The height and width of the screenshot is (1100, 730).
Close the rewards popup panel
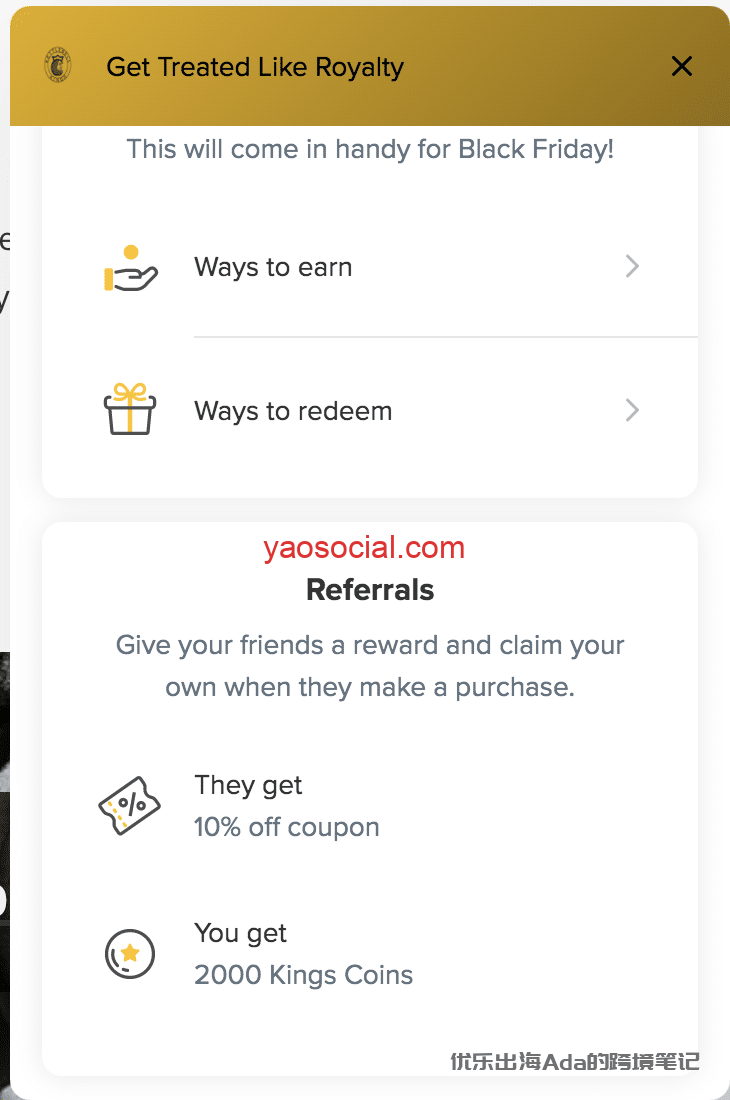coord(681,67)
